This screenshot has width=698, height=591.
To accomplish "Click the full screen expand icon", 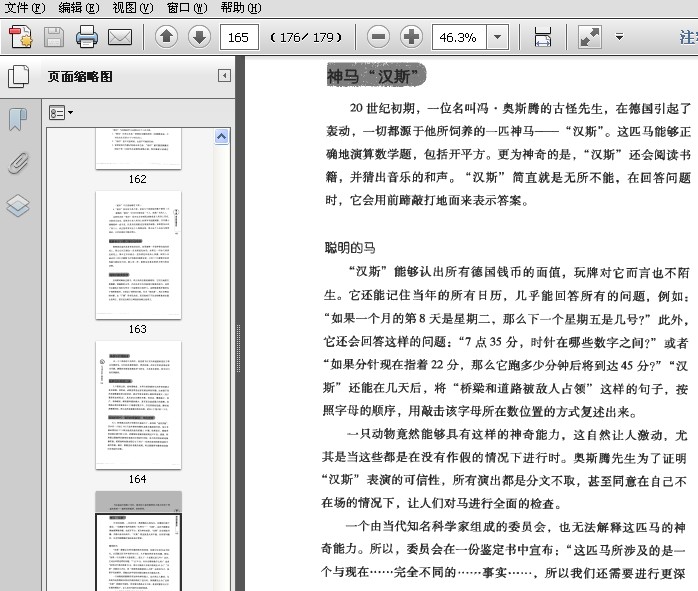I will click(x=589, y=37).
